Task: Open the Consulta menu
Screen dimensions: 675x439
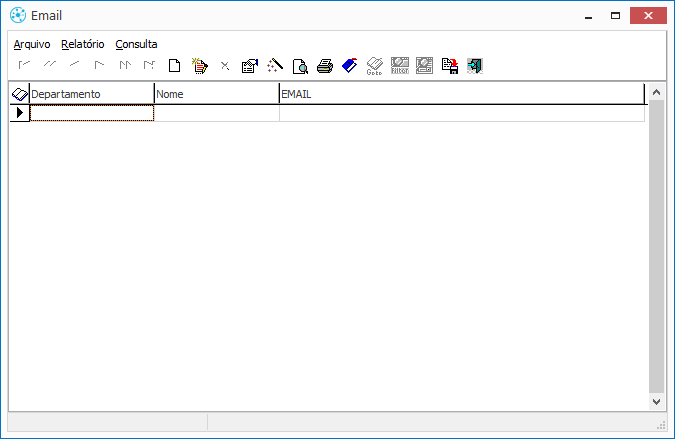Action: 136,44
